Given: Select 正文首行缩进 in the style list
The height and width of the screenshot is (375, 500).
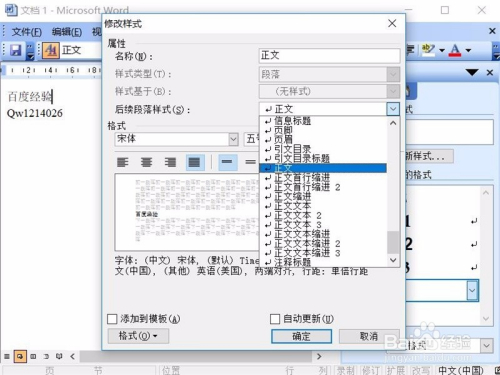Looking at the screenshot, I should (x=323, y=178).
